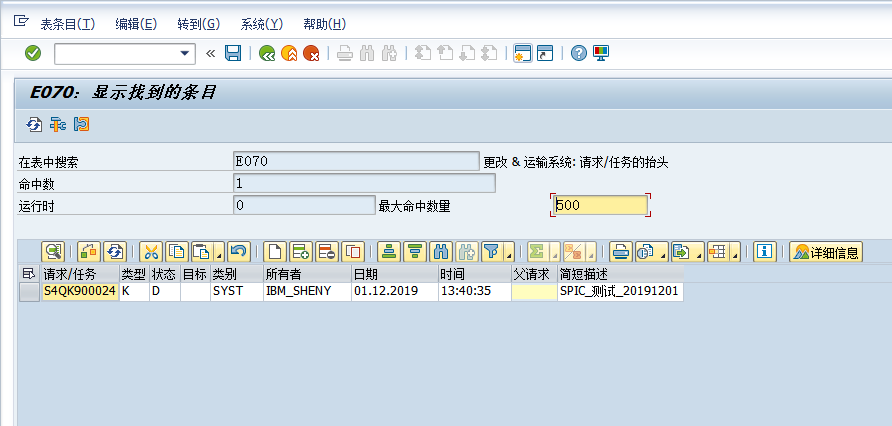Click the 运行时 field showing 0
The height and width of the screenshot is (426, 892).
tap(304, 205)
